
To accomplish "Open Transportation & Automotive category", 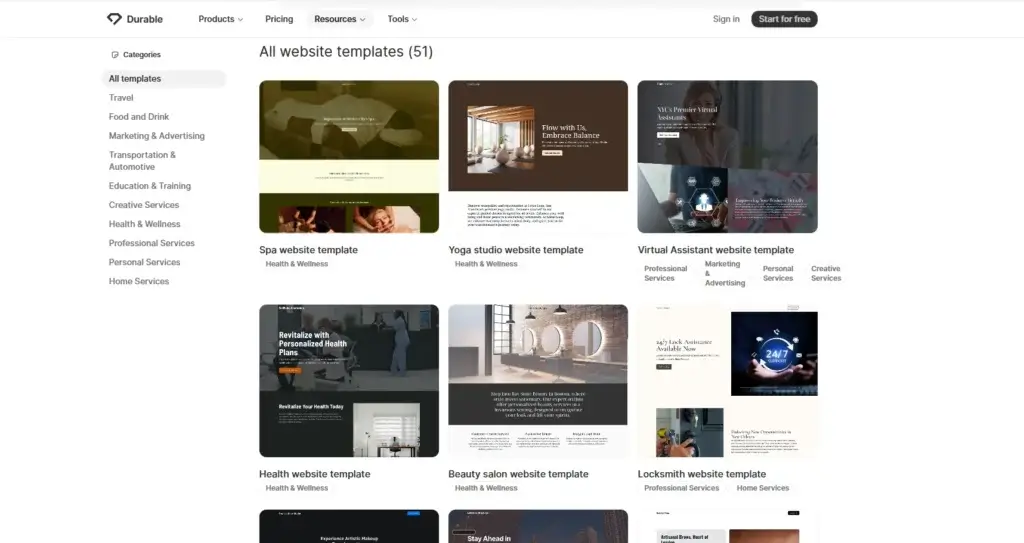I will 142,161.
